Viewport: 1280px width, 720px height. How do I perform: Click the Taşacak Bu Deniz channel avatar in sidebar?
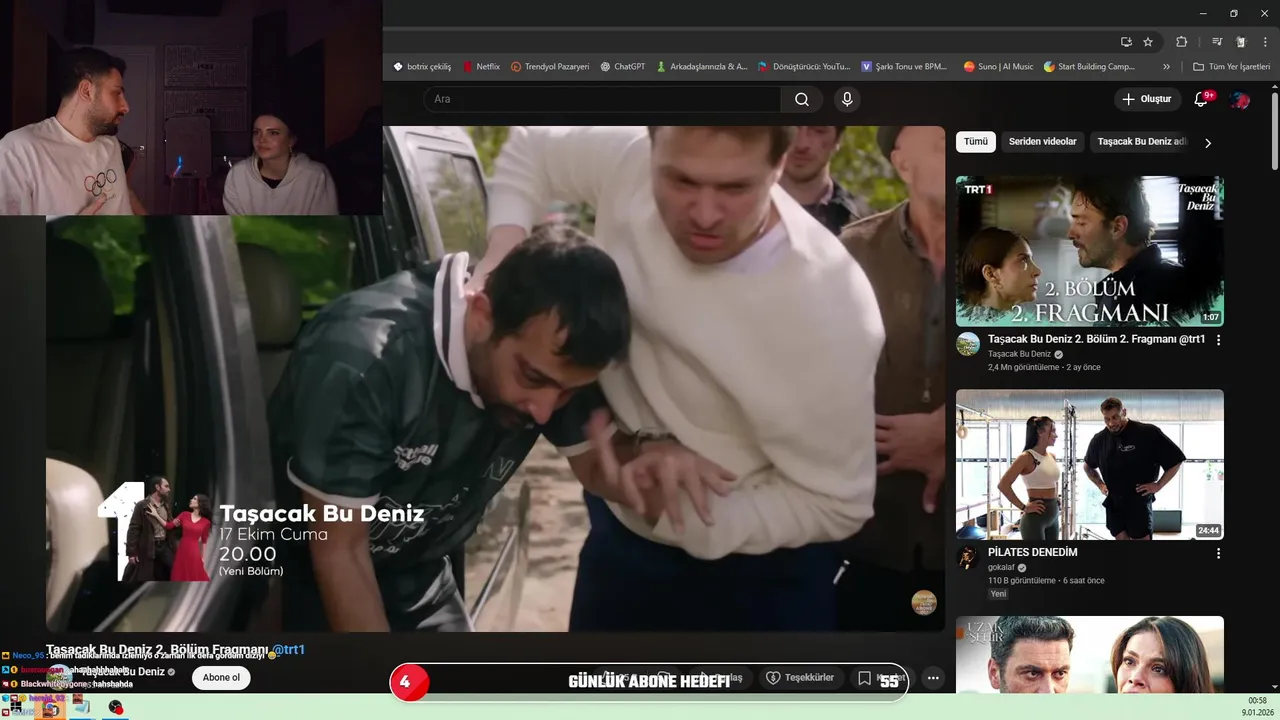[x=967, y=344]
